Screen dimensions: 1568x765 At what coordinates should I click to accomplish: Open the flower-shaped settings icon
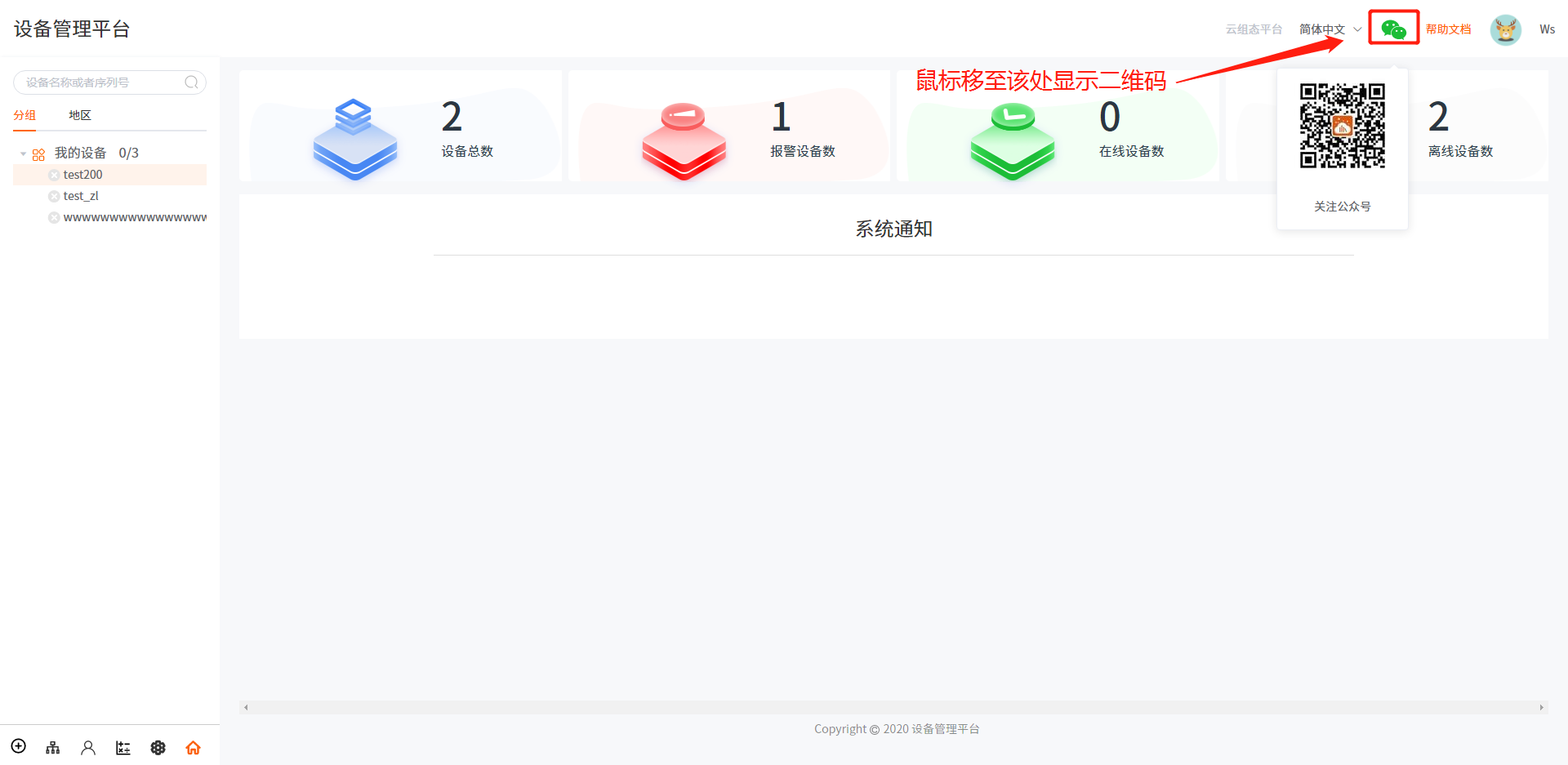158,748
